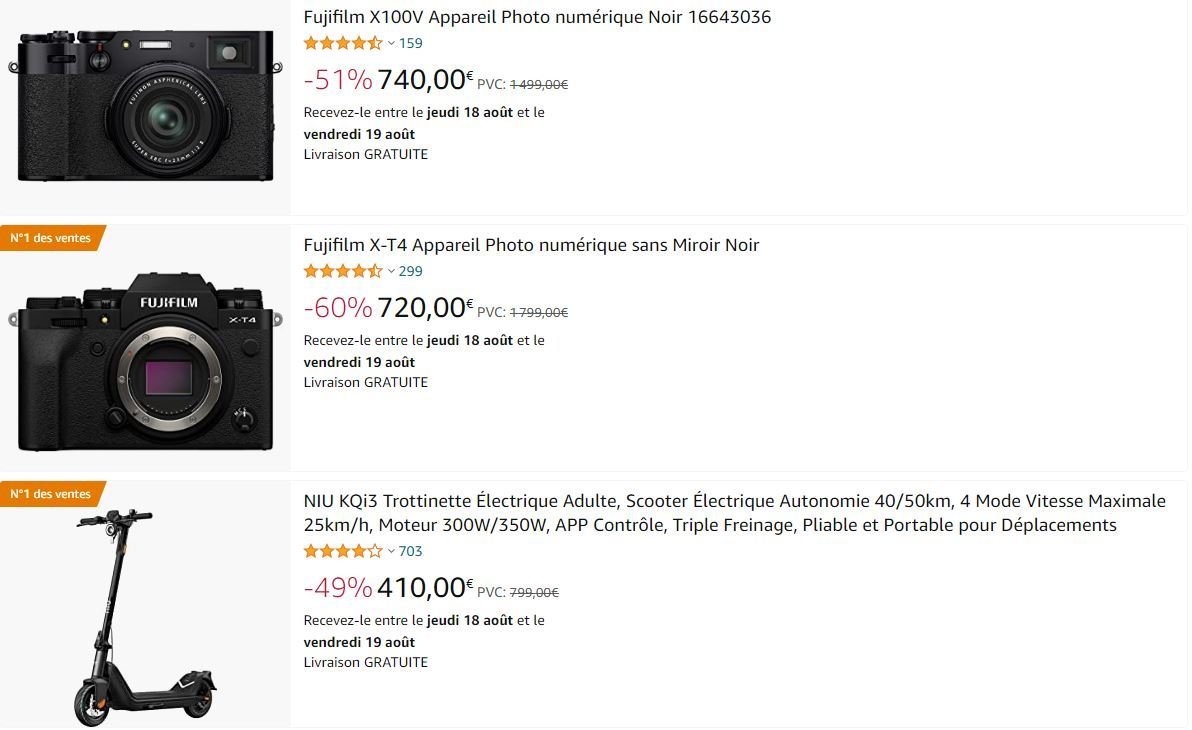1192x730 pixels.
Task: Open the 159 reviews link
Action: point(411,43)
